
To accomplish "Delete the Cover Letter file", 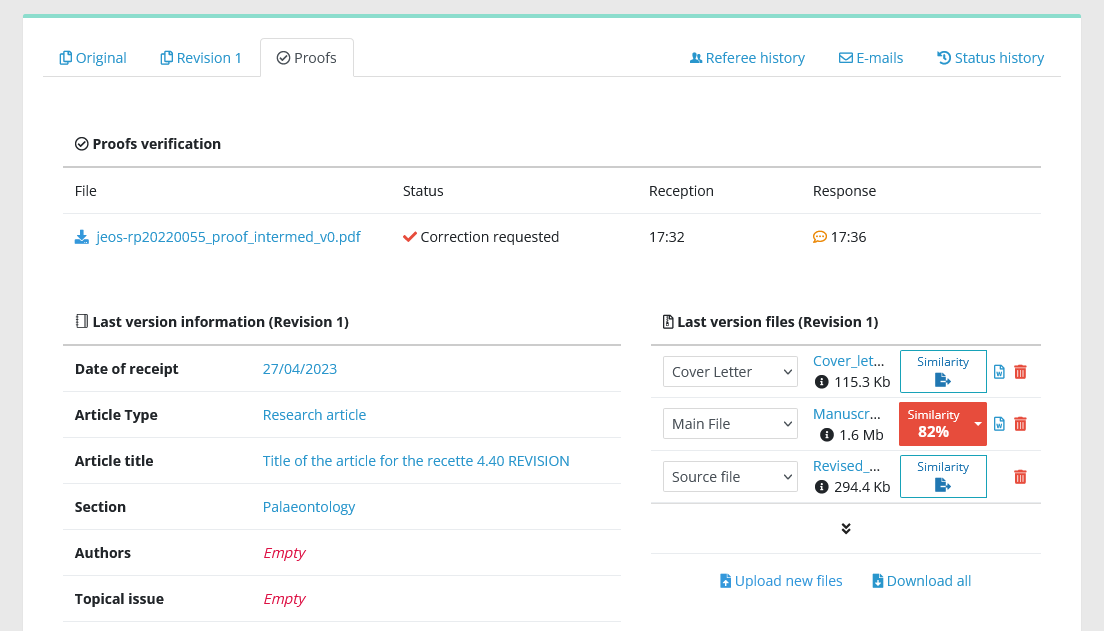I will (x=1020, y=372).
